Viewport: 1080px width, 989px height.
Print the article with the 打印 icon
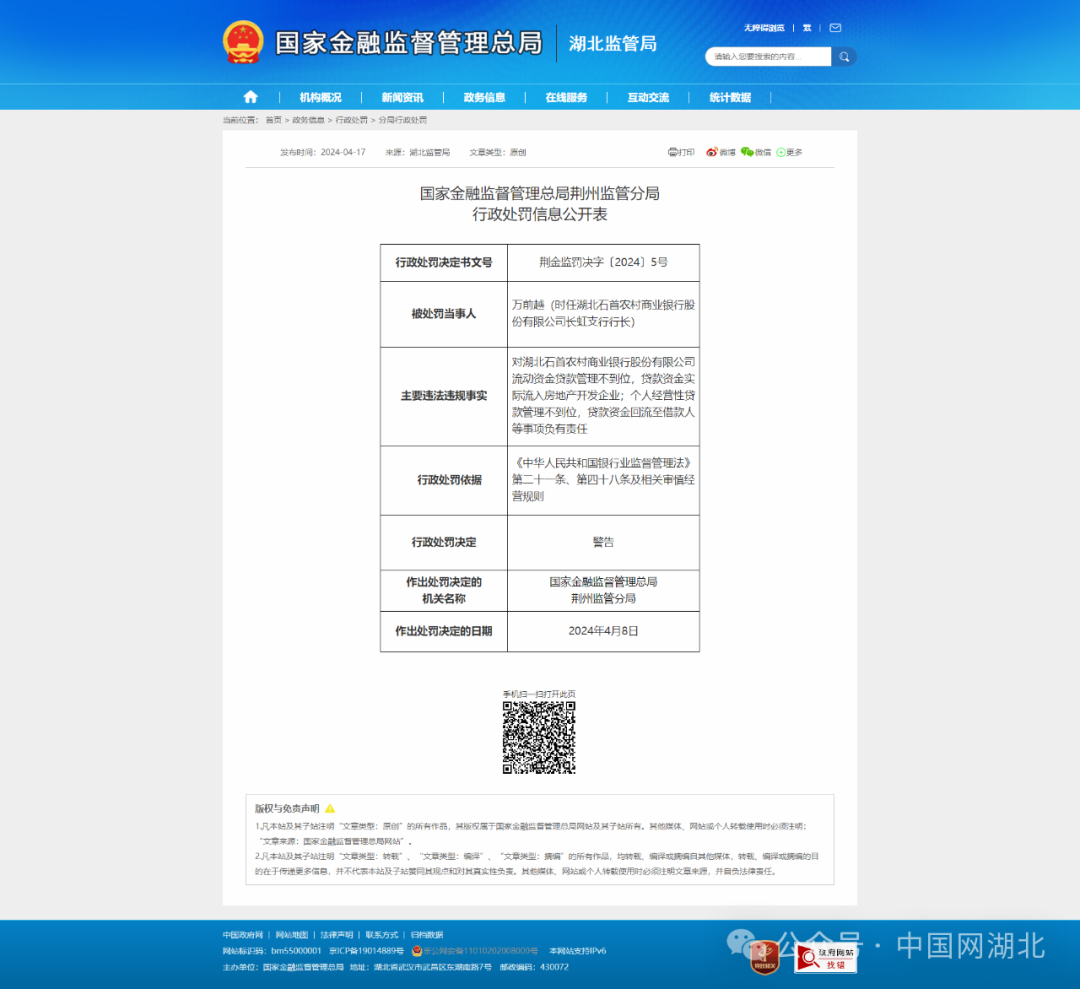click(x=681, y=152)
